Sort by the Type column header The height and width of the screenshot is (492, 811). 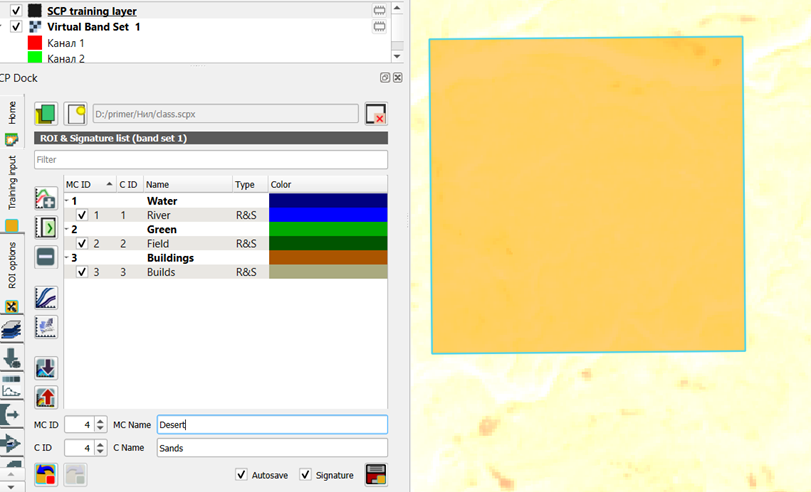tap(250, 184)
